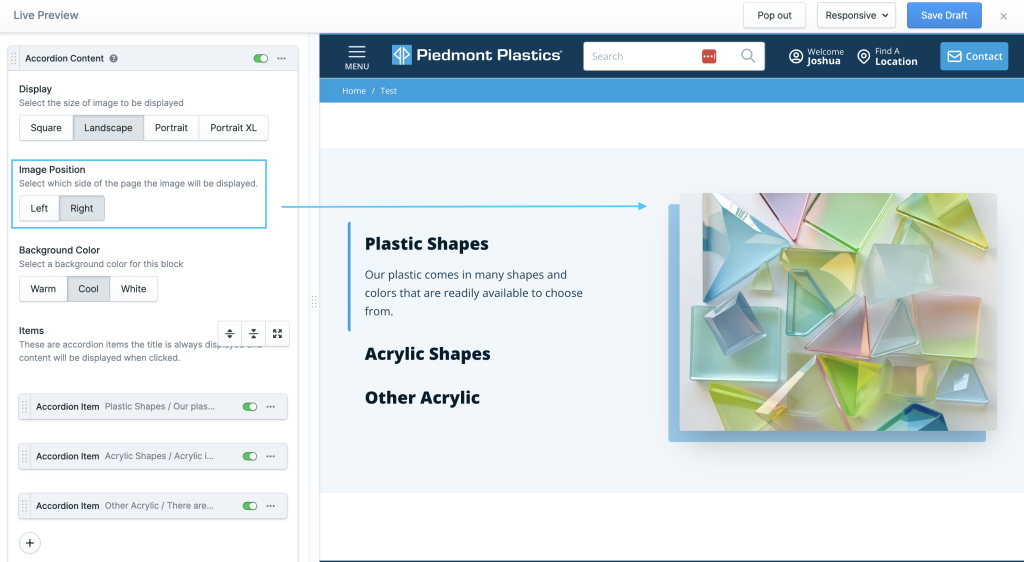Toggle the Accordion Content block switch
The height and width of the screenshot is (562, 1024).
pos(261,59)
